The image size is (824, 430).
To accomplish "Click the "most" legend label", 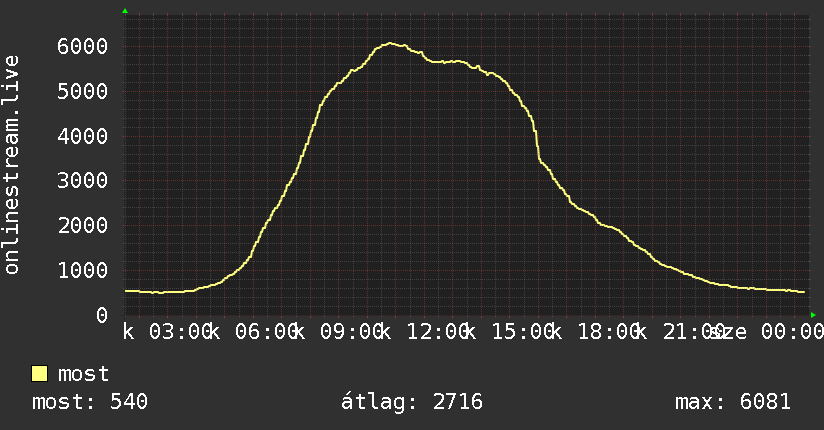I will (83, 374).
